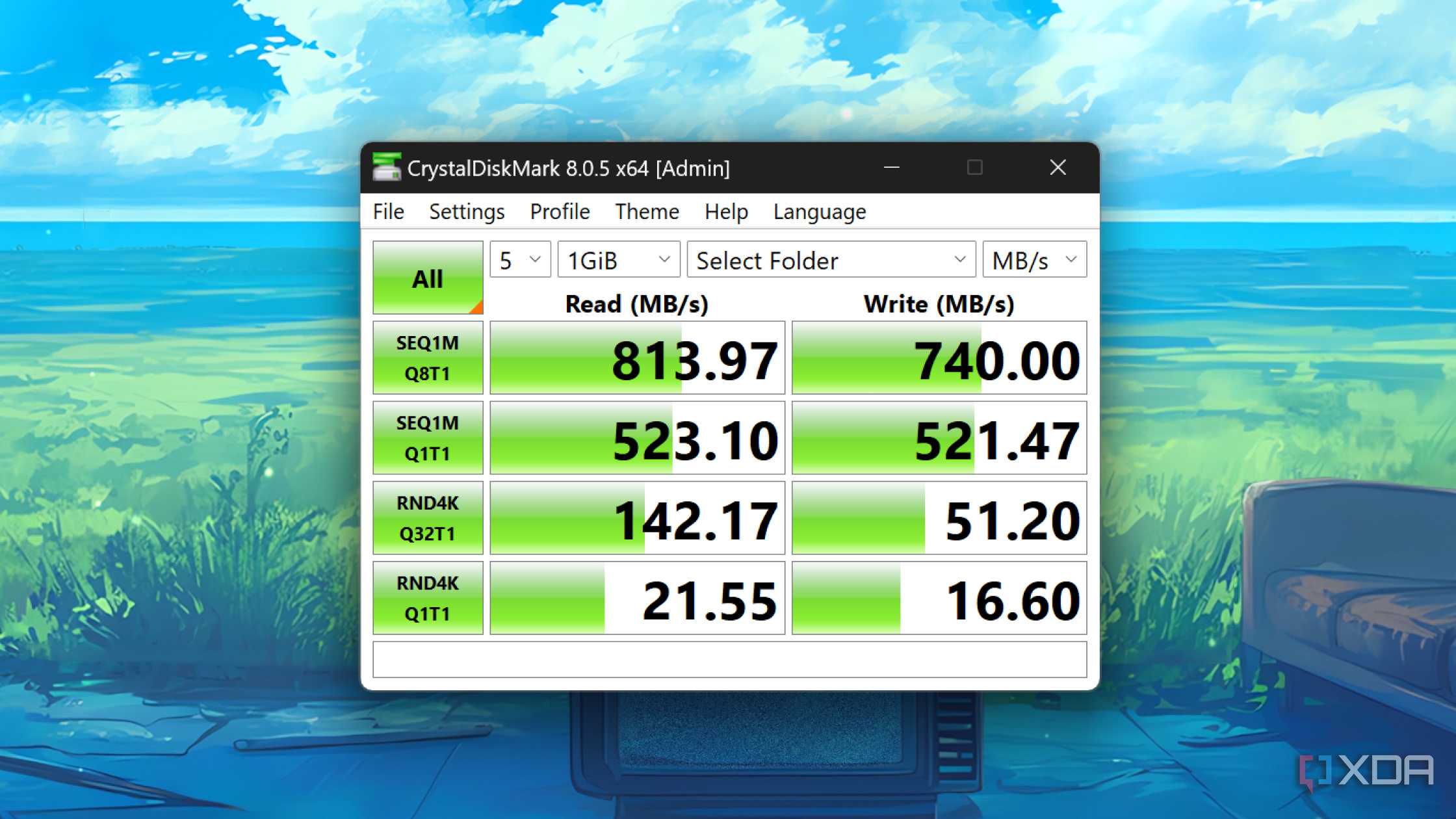Click the 21.55 random read result

pos(638,598)
